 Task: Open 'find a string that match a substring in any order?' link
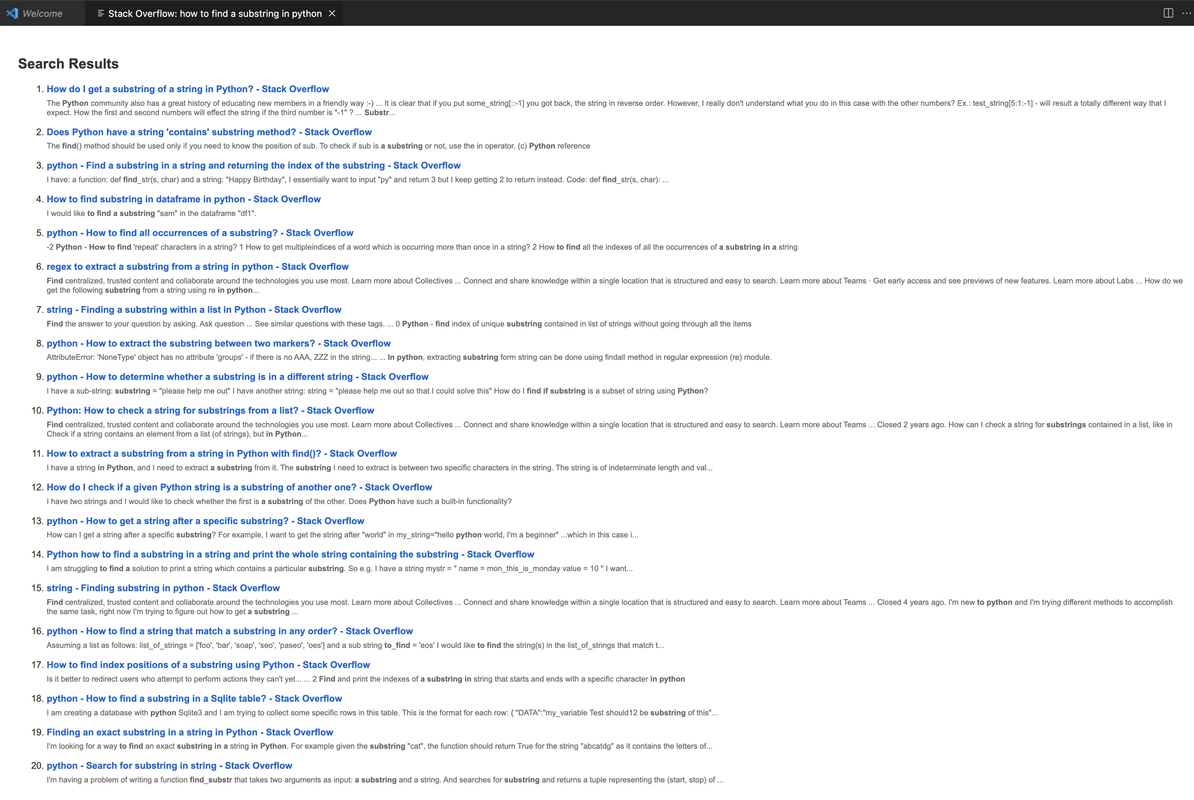tap(230, 631)
